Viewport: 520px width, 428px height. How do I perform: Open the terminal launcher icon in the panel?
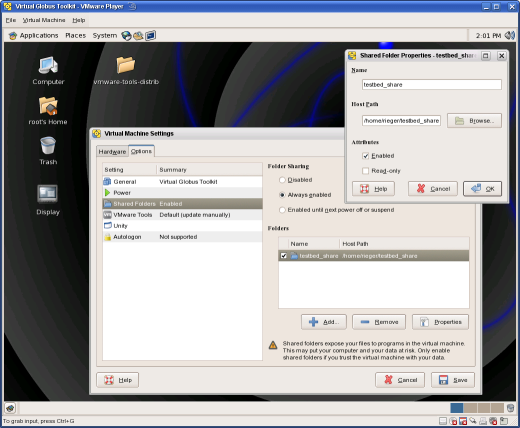coord(150,35)
